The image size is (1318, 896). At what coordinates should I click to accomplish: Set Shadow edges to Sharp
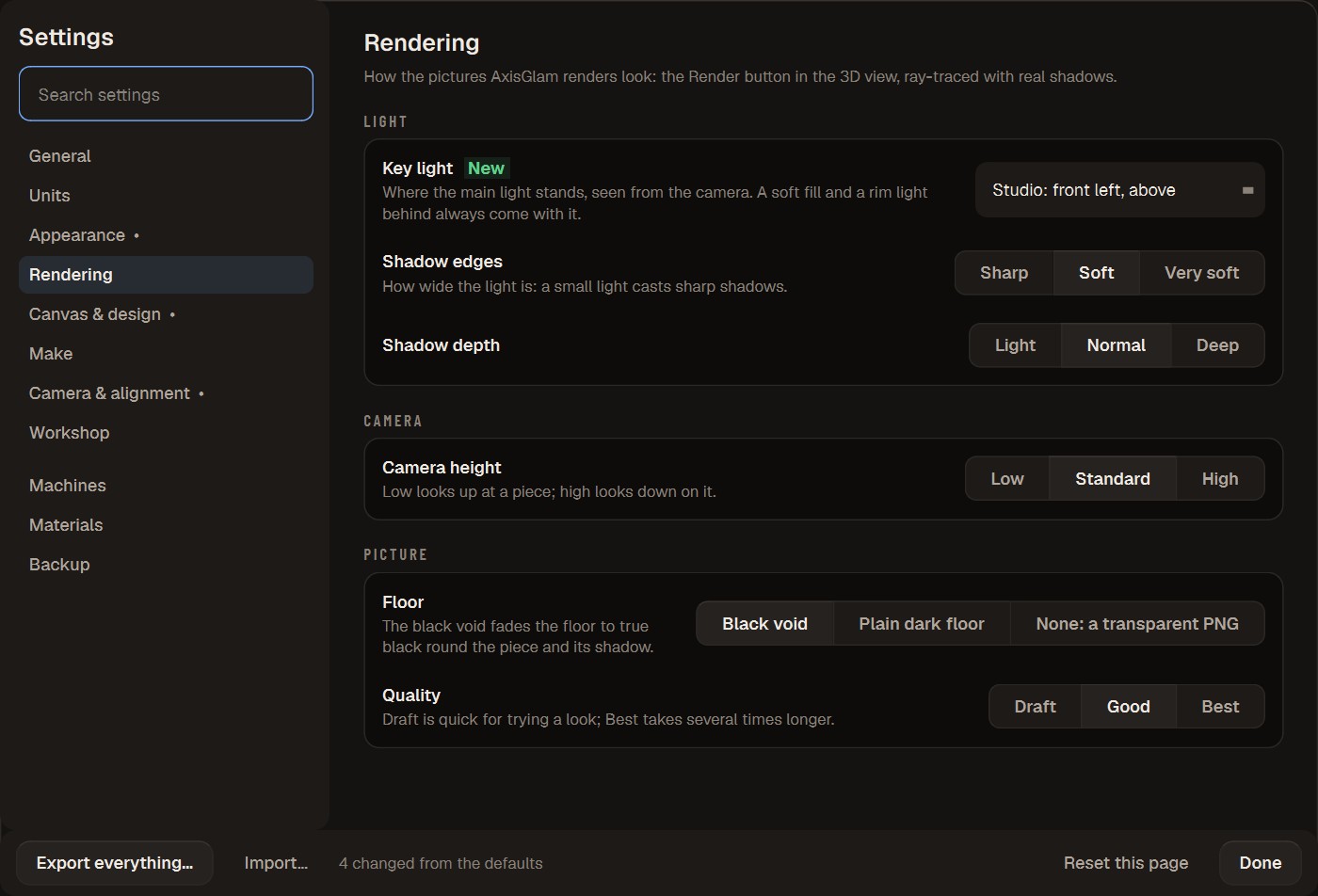[1004, 273]
